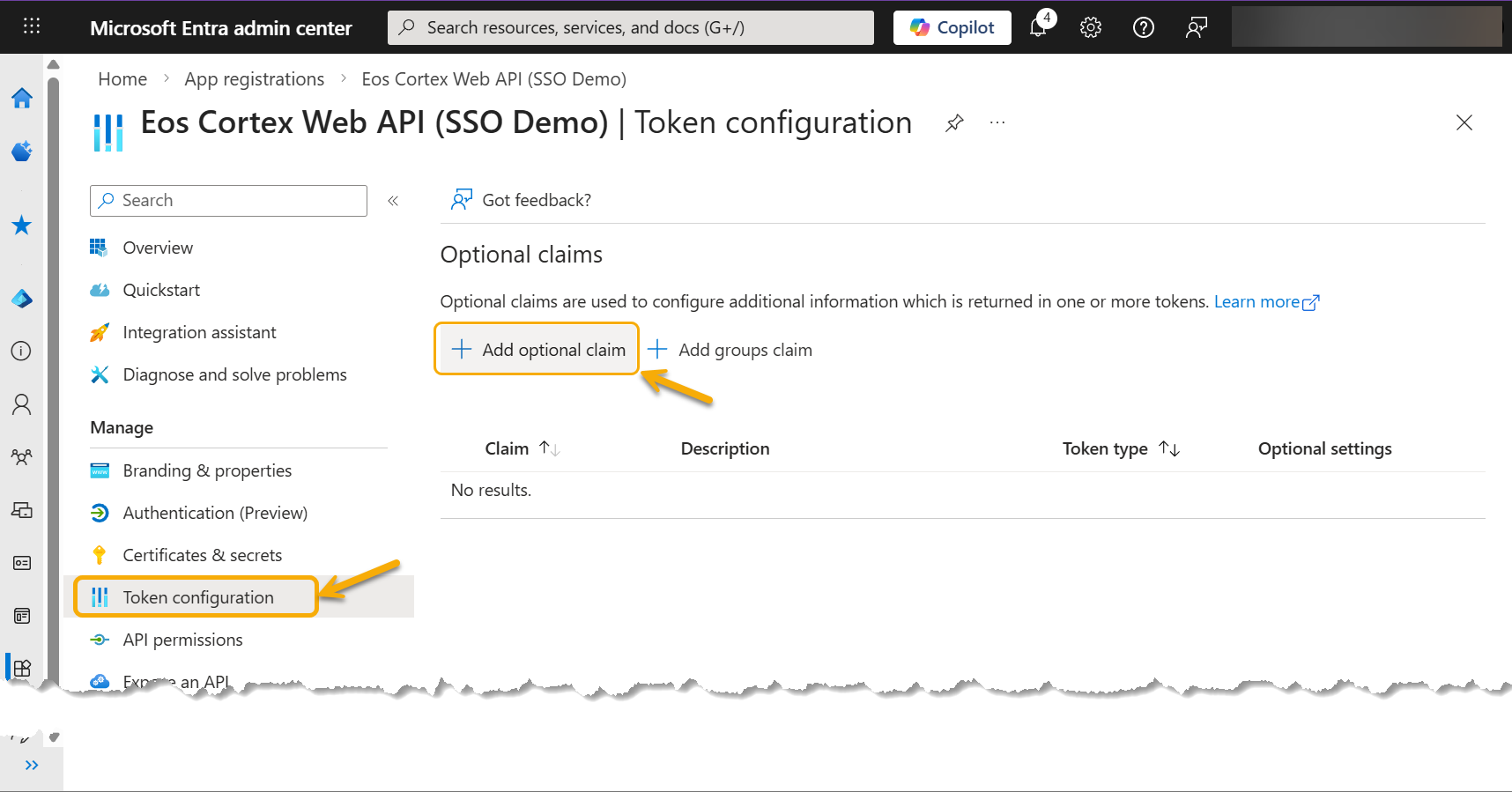
Task: View notifications bell icon
Action: 1039,27
